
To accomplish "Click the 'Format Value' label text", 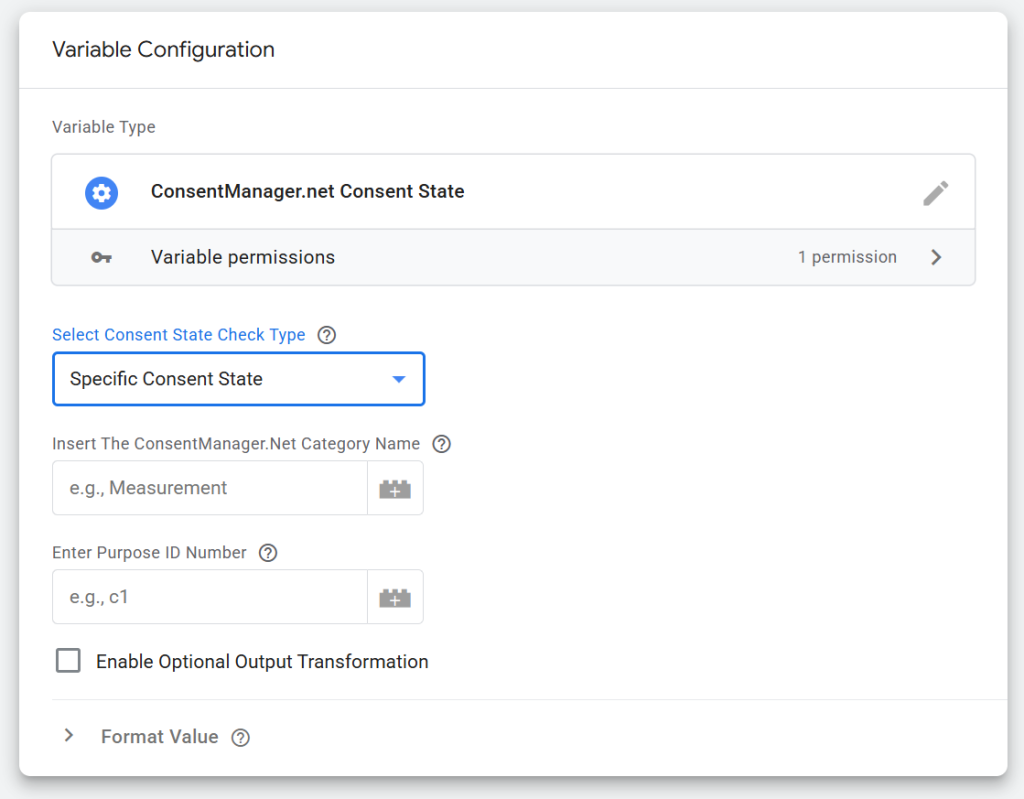I will (159, 737).
